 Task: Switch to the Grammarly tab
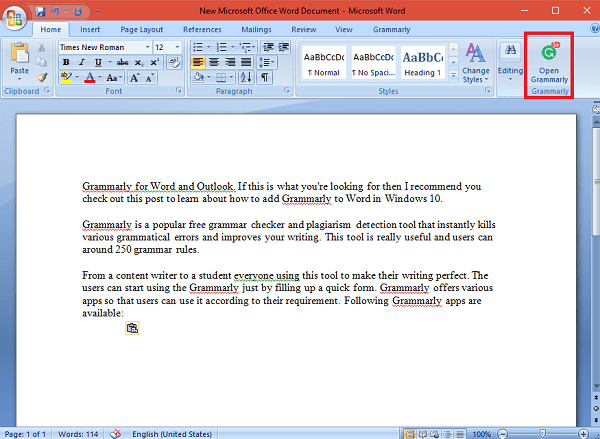391,29
